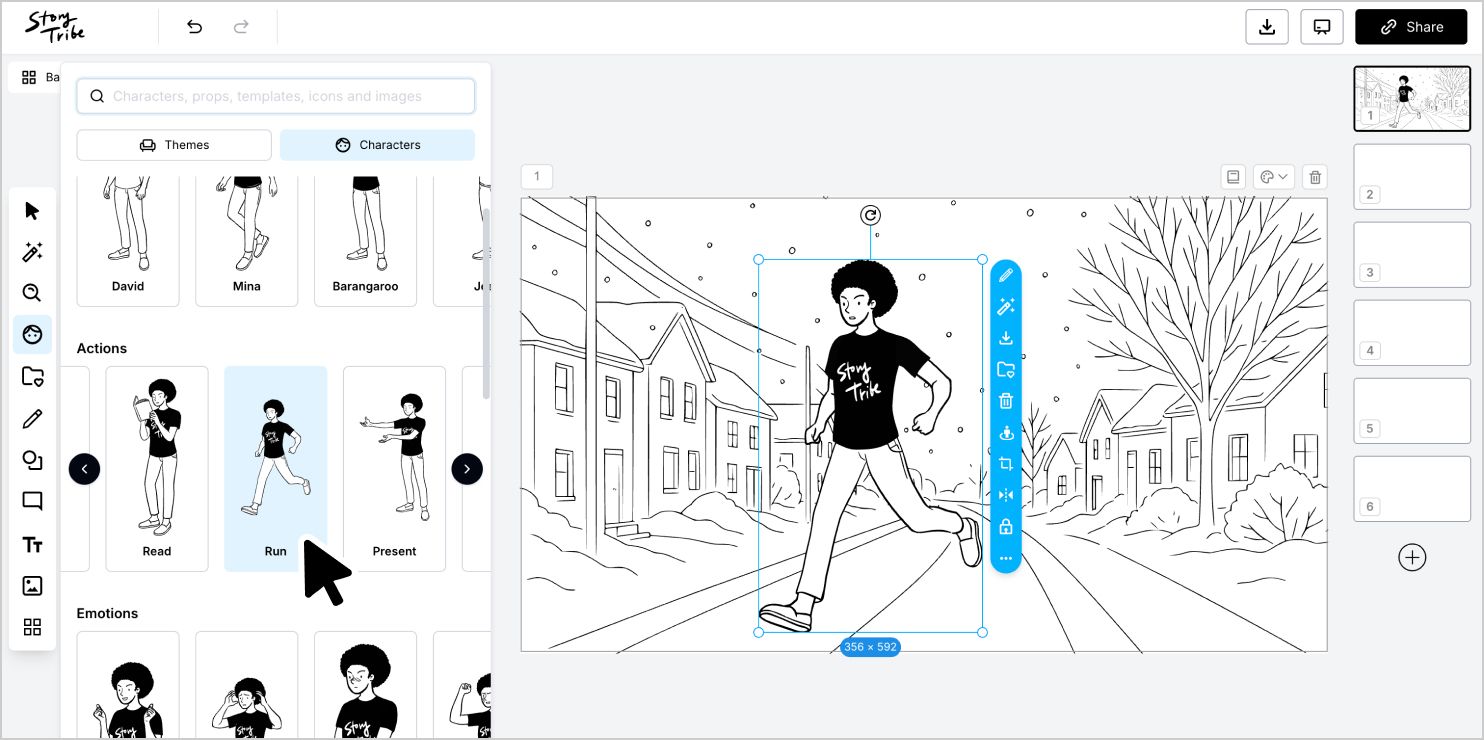1484x740 pixels.
Task: Click the 356 × 592 size label
Action: coord(870,647)
